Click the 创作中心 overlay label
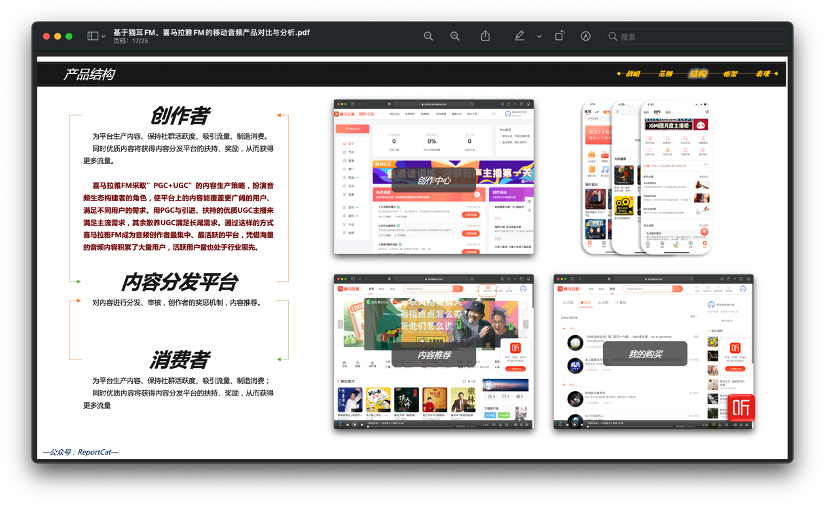Image resolution: width=826 pixels, height=506 pixels. 434,180
